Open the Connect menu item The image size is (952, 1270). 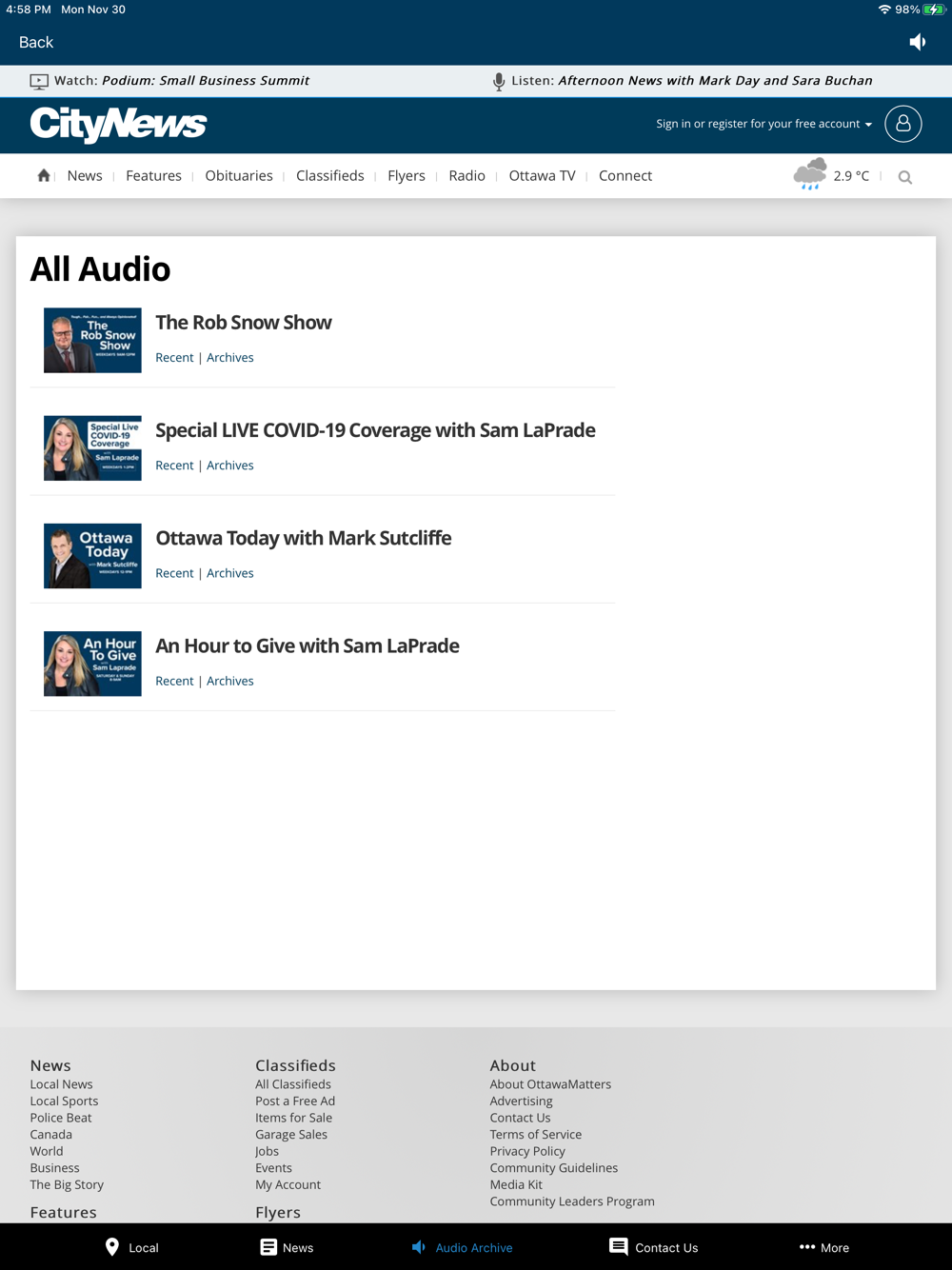pyautogui.click(x=625, y=175)
